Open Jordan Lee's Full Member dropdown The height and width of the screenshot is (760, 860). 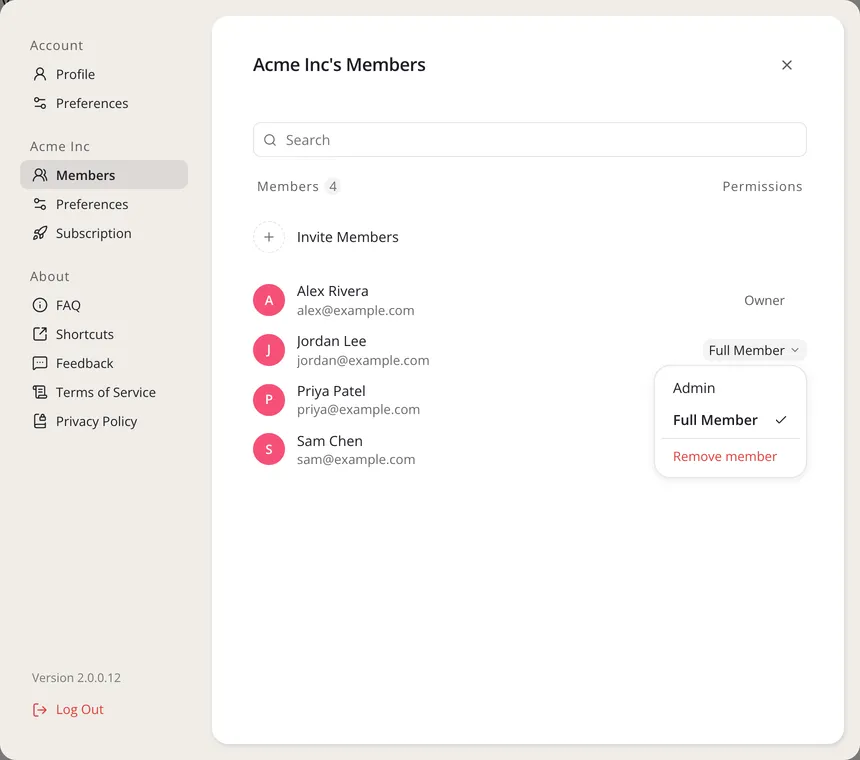pos(754,350)
